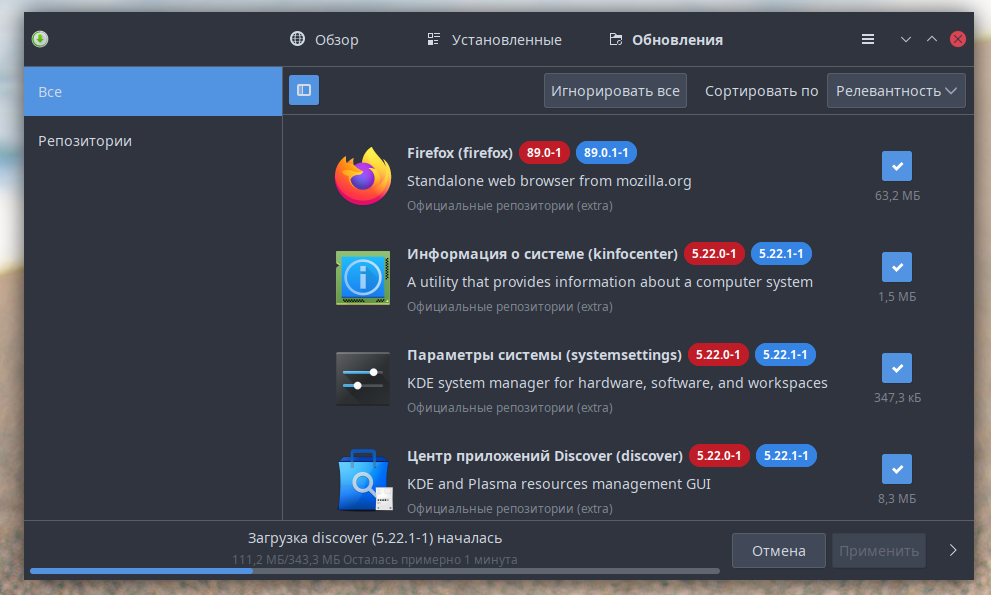Open Центр приложений Discover (discover) title
Viewport: 991px width, 595px height.
coord(545,456)
